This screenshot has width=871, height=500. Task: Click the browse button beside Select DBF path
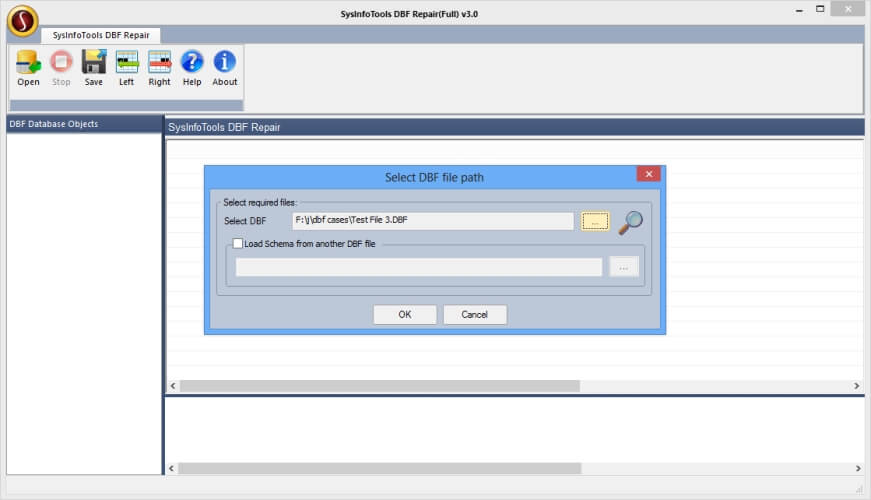coord(595,221)
